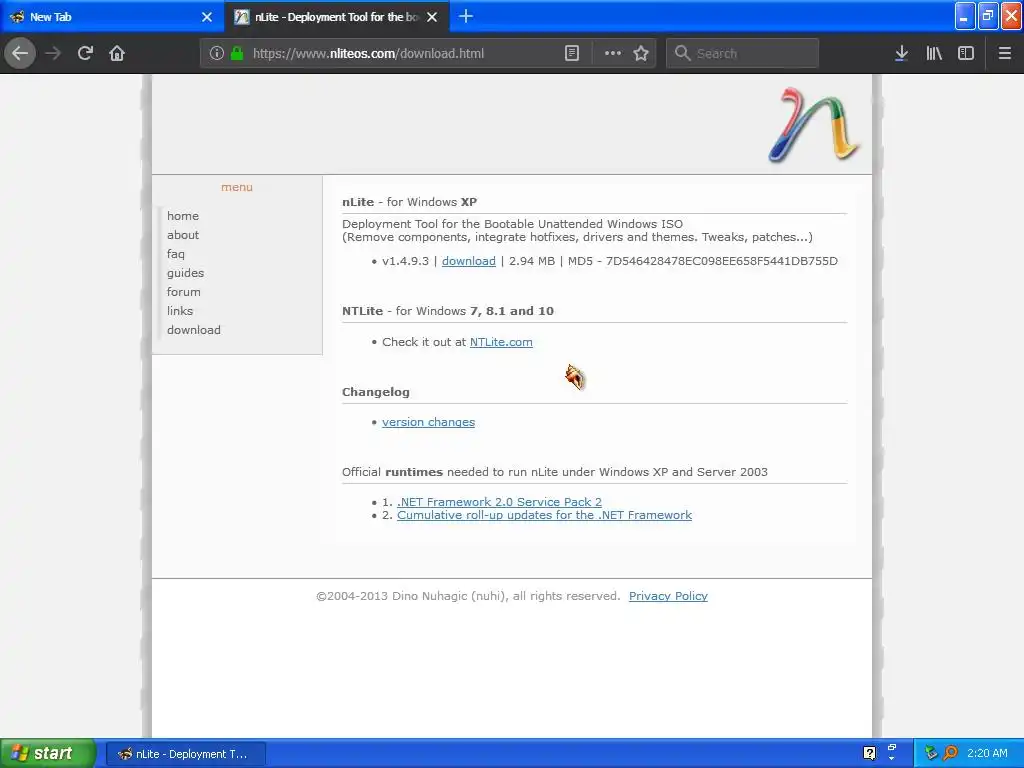
Task: Click the green arrow system tray icon
Action: 931,753
